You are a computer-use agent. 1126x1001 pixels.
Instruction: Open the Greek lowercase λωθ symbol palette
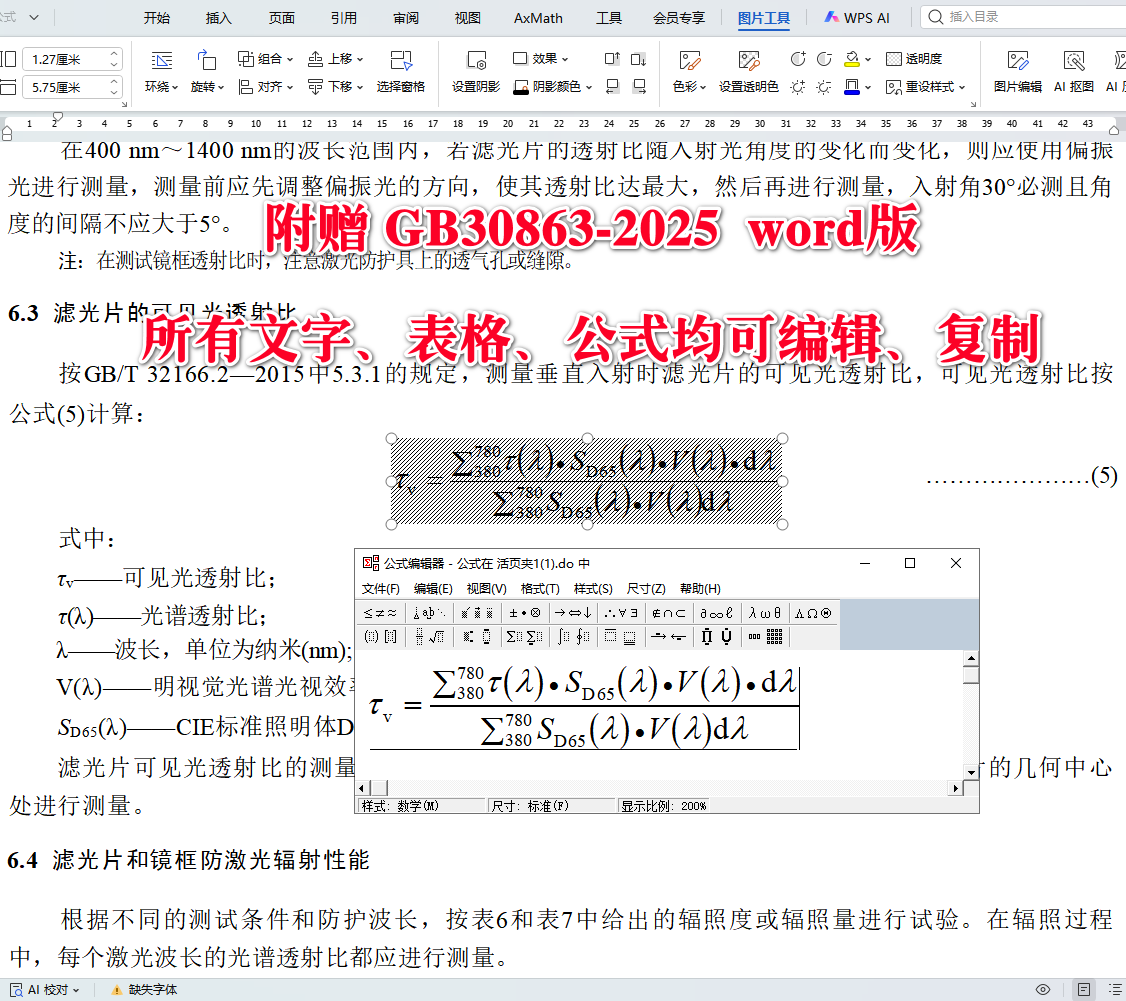(763, 612)
